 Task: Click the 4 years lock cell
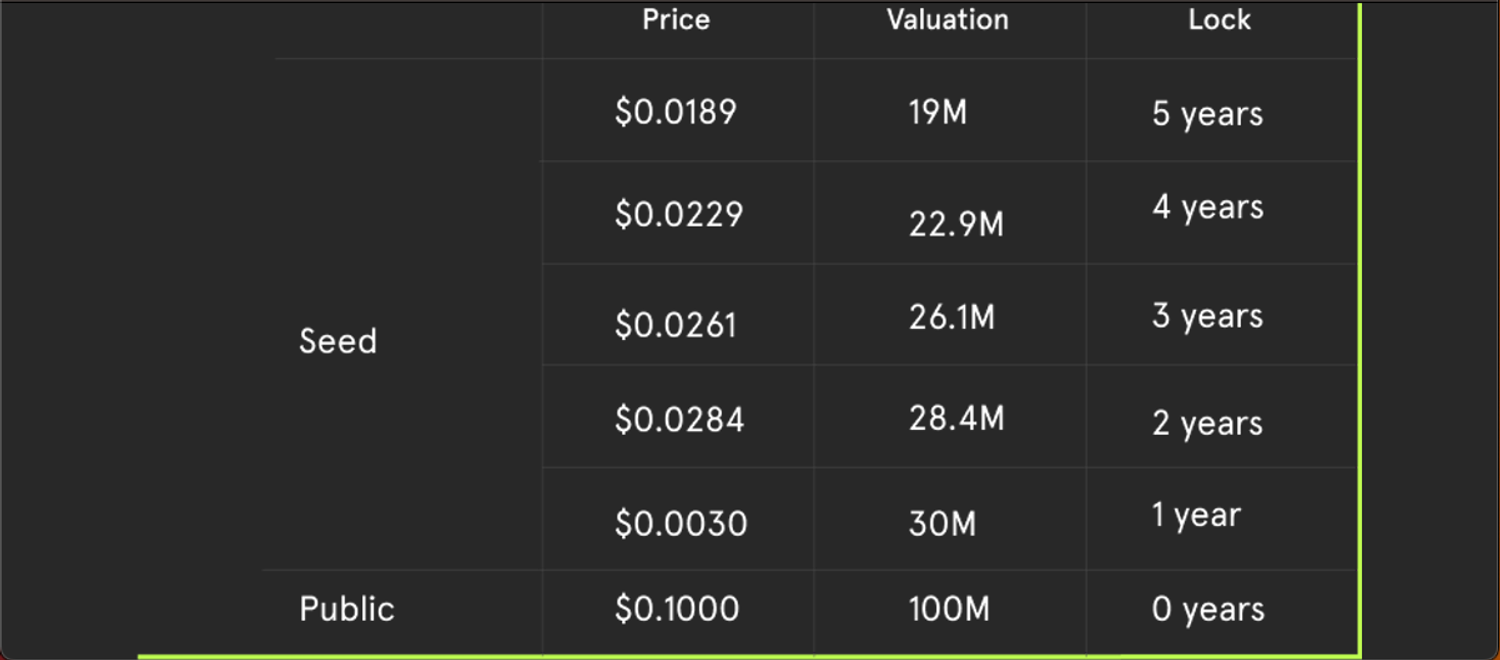(x=1207, y=207)
